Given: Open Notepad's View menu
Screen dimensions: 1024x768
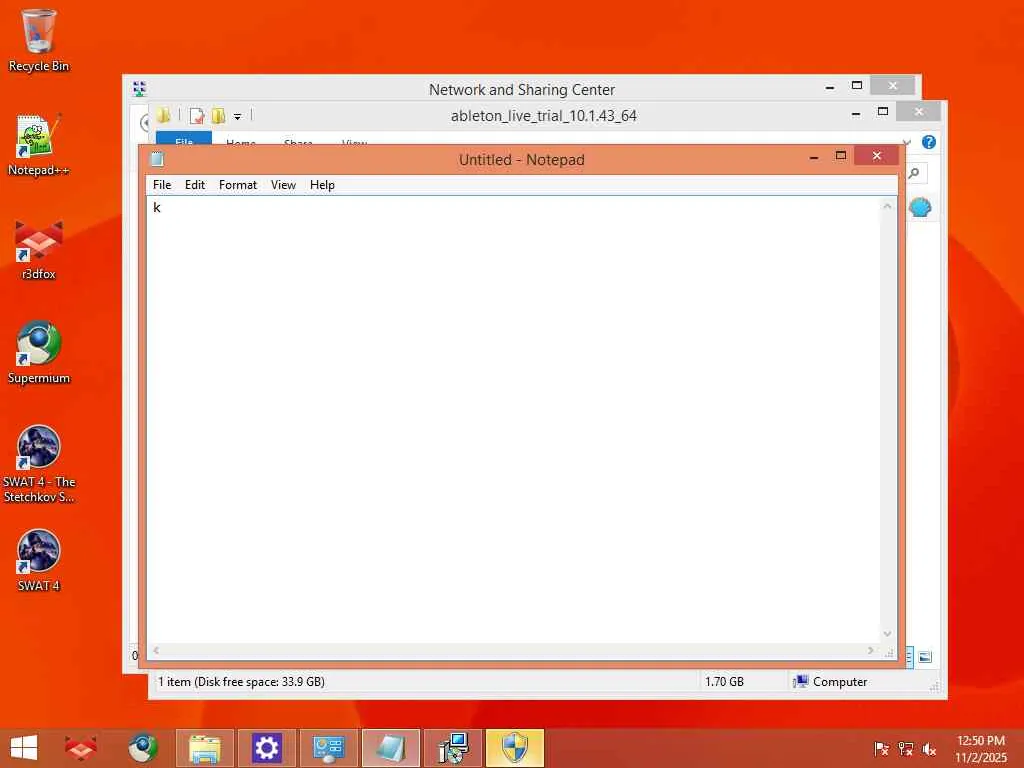Looking at the screenshot, I should pos(283,185).
